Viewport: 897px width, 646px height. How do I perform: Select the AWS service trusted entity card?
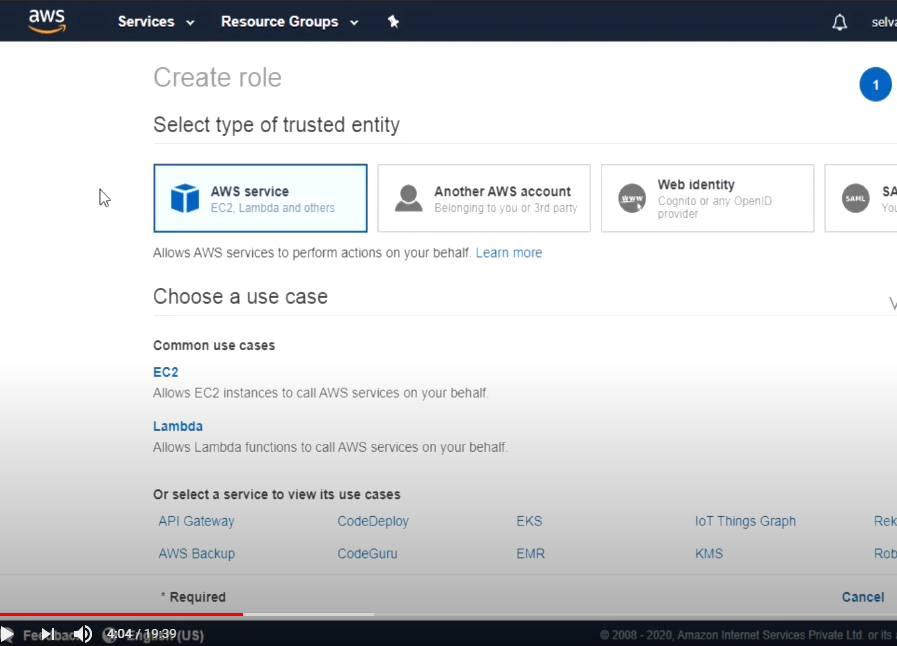(260, 198)
